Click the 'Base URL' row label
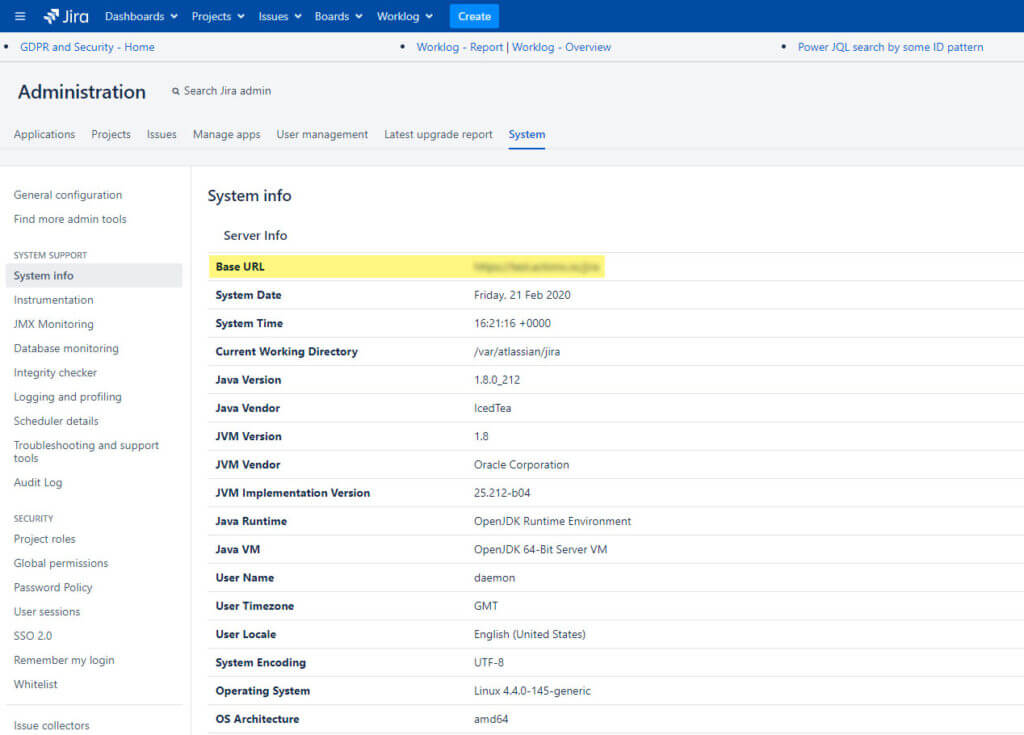The height and width of the screenshot is (735, 1024). pos(240,267)
